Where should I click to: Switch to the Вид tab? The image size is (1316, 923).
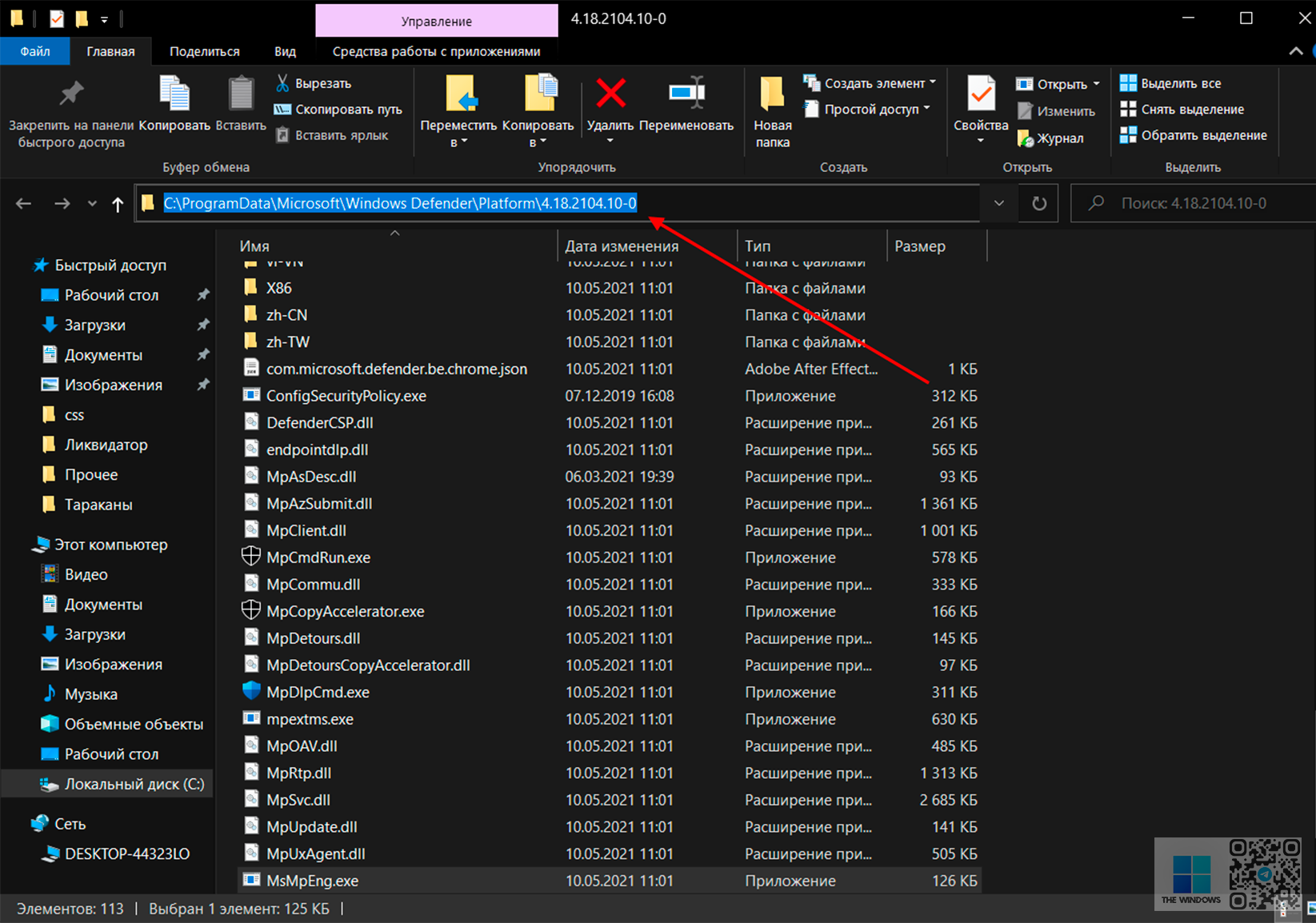285,51
